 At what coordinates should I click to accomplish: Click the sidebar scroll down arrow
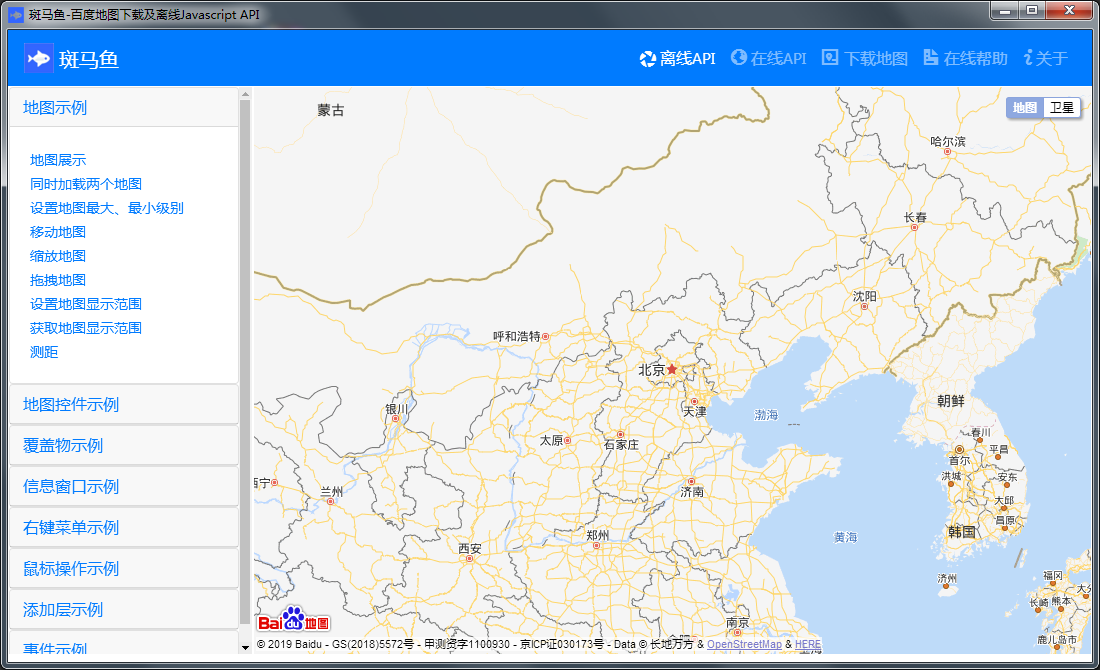pos(245,648)
